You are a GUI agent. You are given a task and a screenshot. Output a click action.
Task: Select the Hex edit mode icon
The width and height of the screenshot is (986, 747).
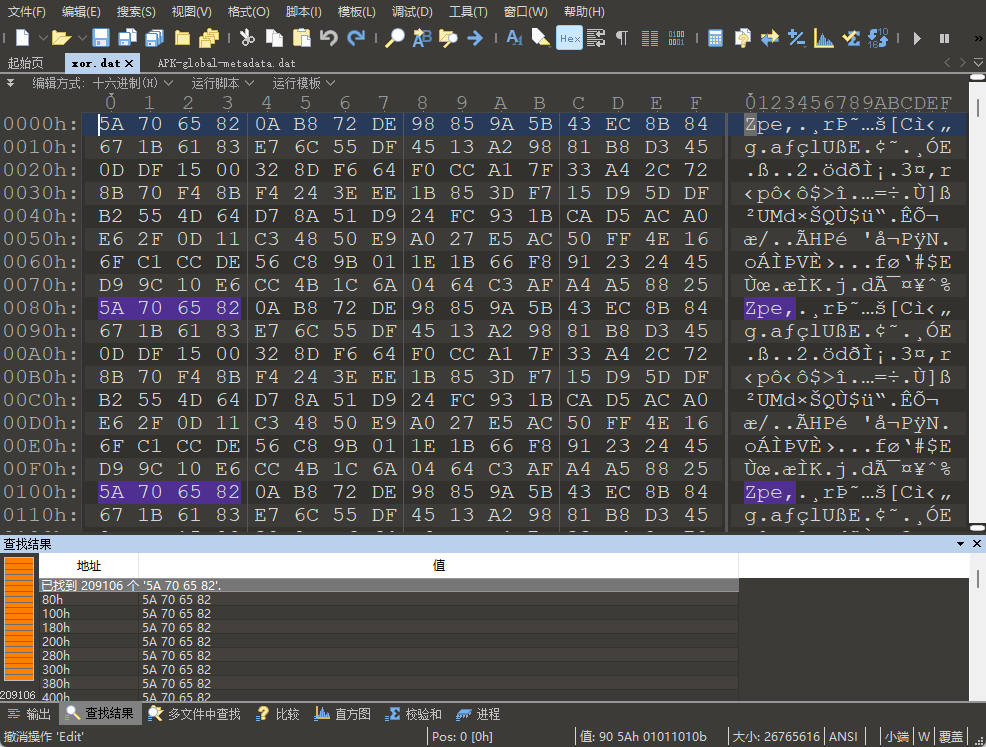569,38
